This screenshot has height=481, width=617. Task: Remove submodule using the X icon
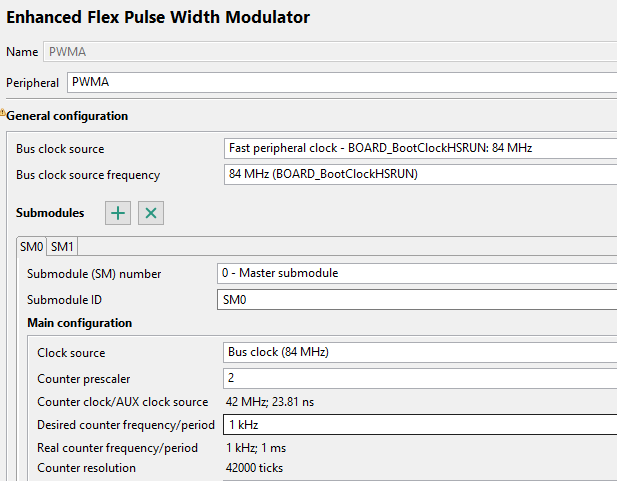tap(150, 213)
